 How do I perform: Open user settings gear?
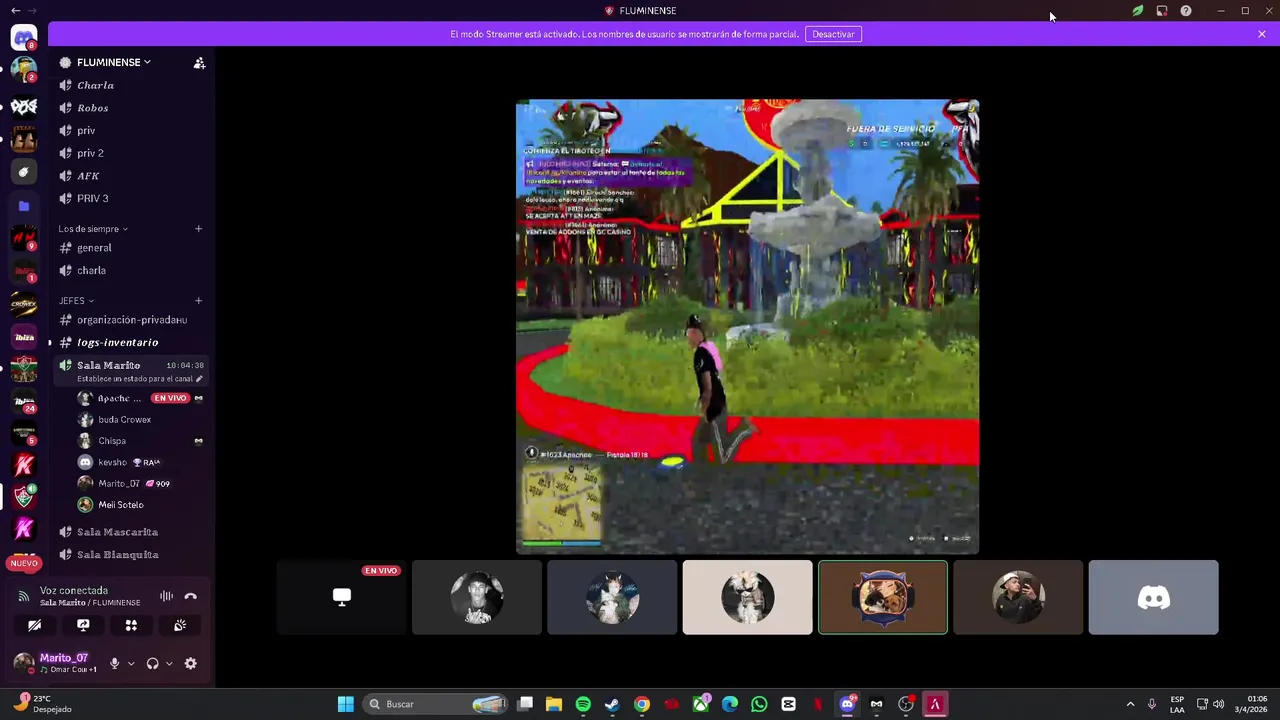click(190, 663)
